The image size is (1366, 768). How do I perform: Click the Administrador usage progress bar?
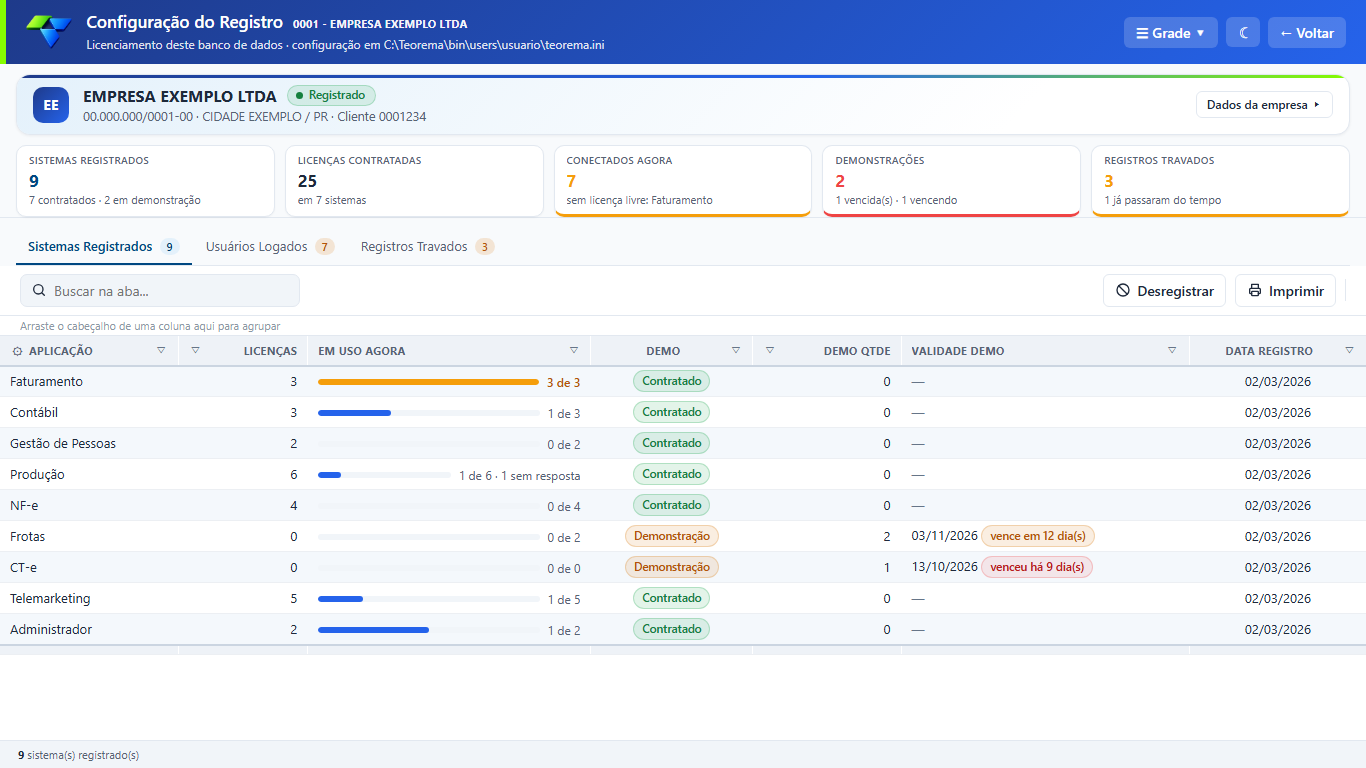(428, 630)
